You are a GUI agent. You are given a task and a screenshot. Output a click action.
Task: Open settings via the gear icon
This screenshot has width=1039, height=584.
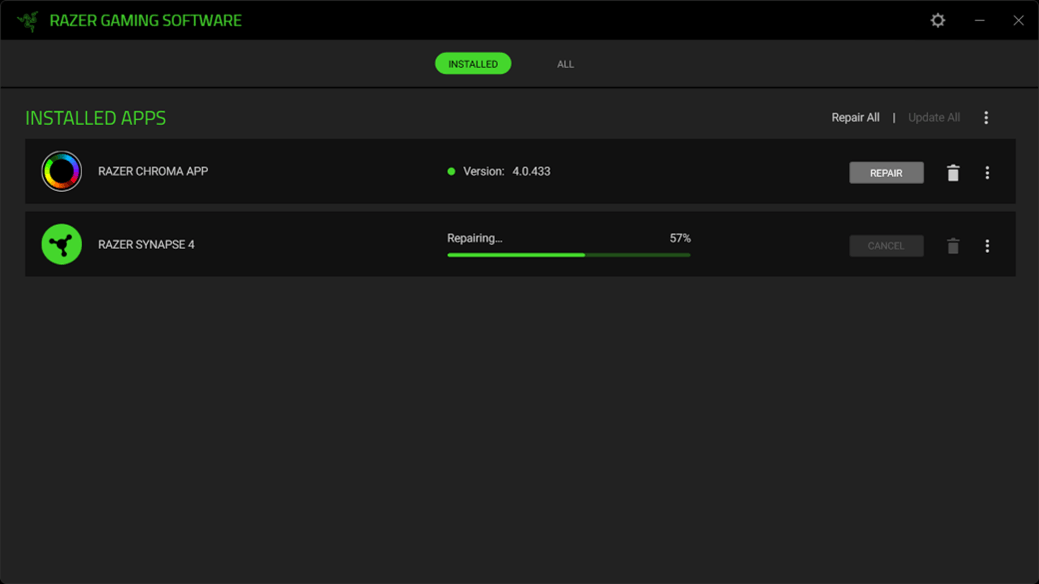[x=937, y=20]
